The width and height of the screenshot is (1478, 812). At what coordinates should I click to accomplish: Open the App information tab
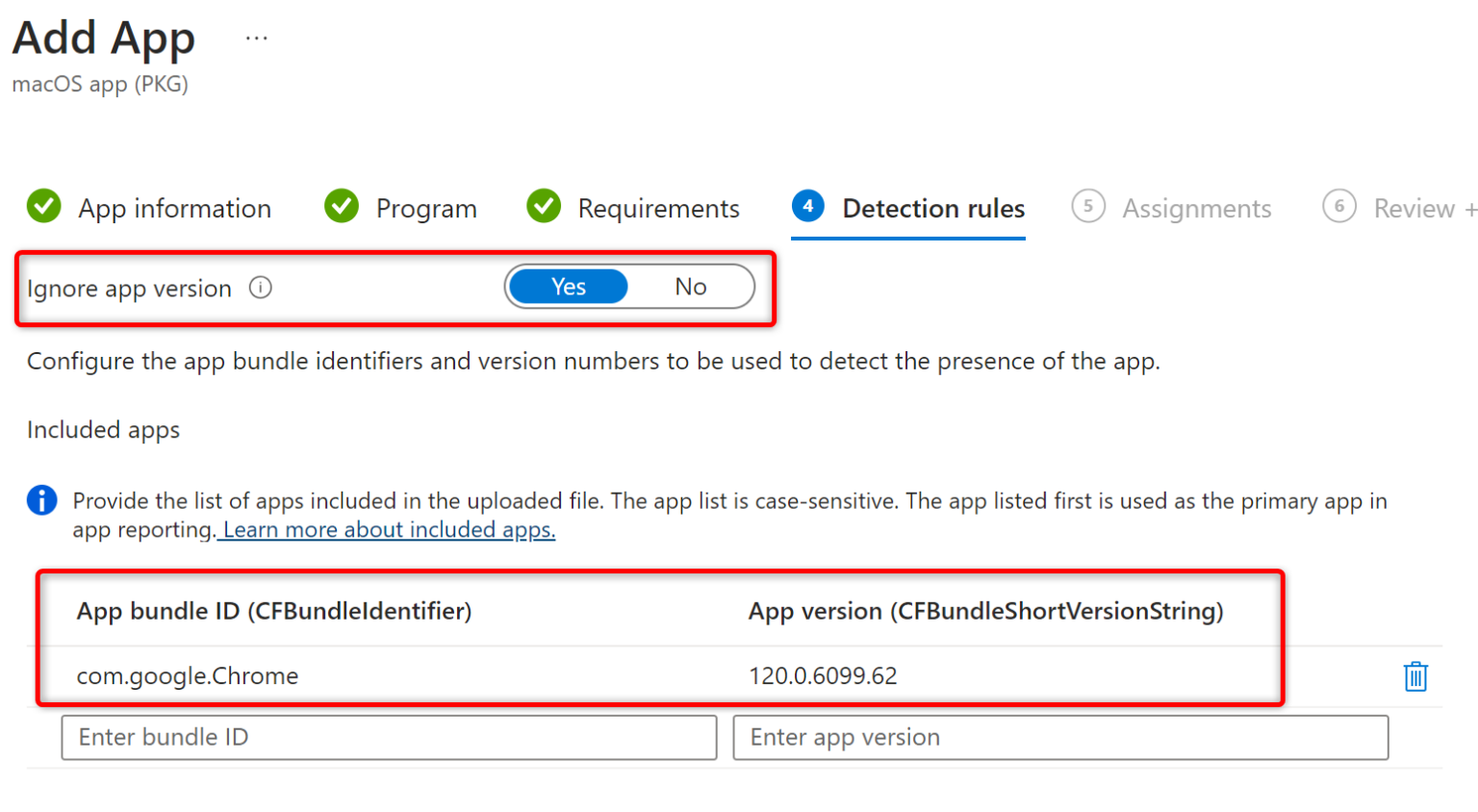pyautogui.click(x=174, y=209)
